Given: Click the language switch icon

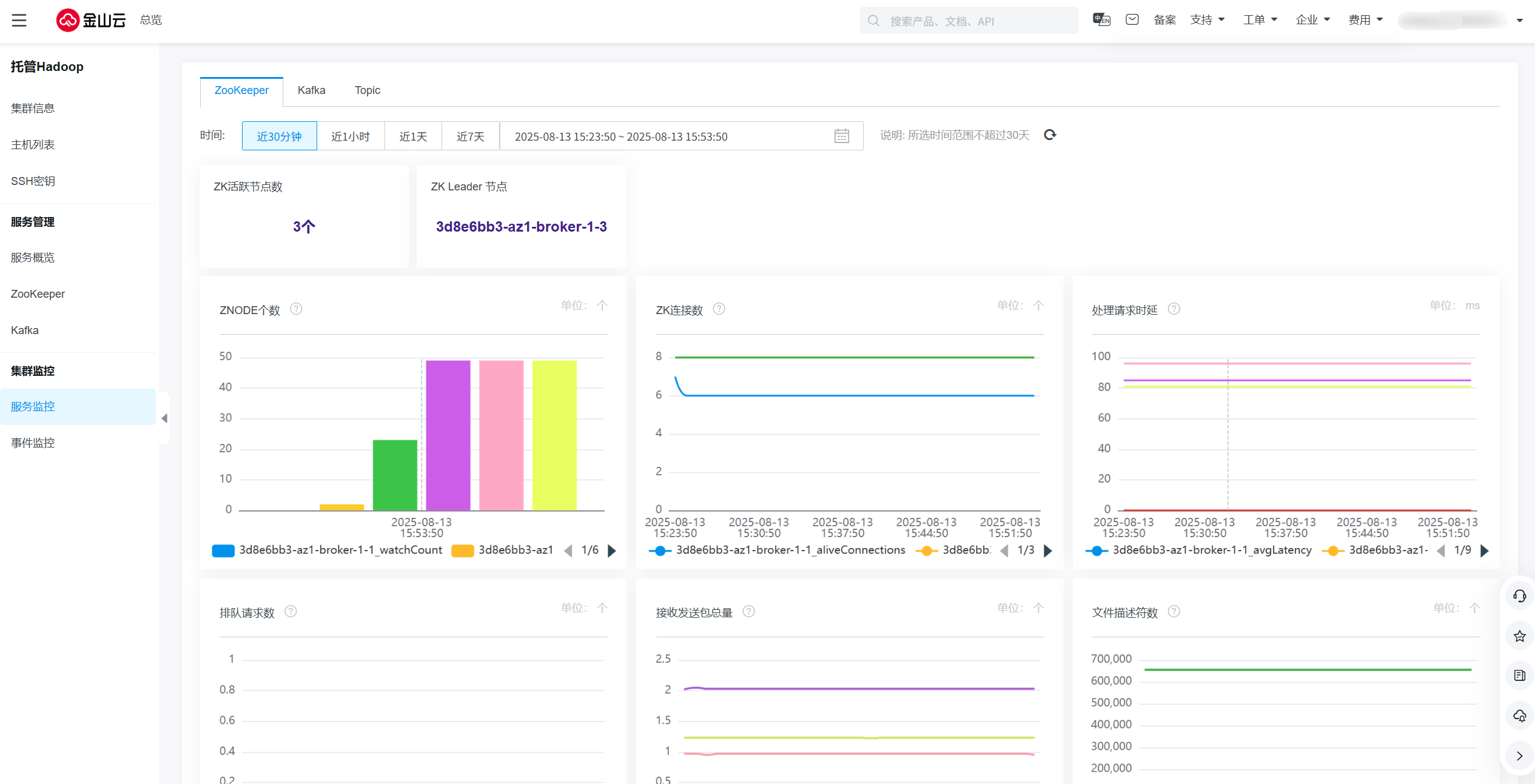Looking at the screenshot, I should pyautogui.click(x=1101, y=20).
